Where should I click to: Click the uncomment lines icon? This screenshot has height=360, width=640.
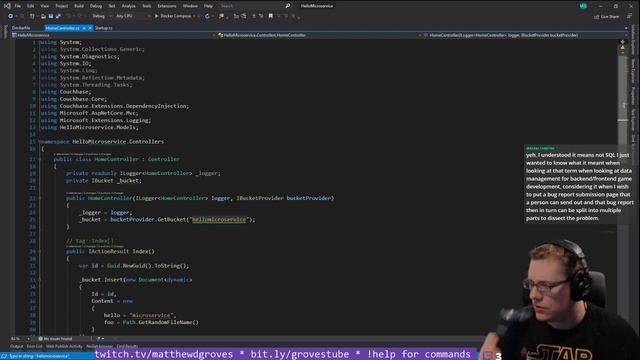pyautogui.click(x=261, y=16)
